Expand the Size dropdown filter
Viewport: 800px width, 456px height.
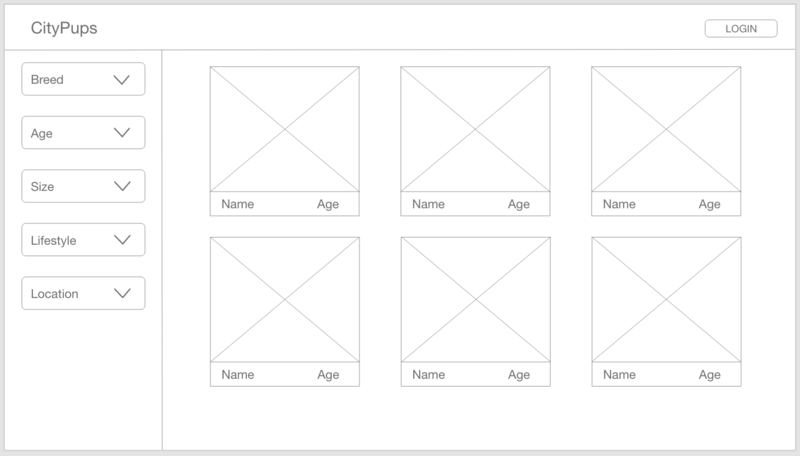coord(83,186)
